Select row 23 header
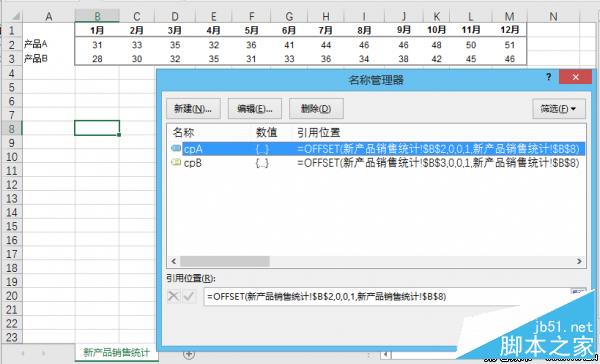Screen dimensions: 600x364 click(x=11, y=337)
